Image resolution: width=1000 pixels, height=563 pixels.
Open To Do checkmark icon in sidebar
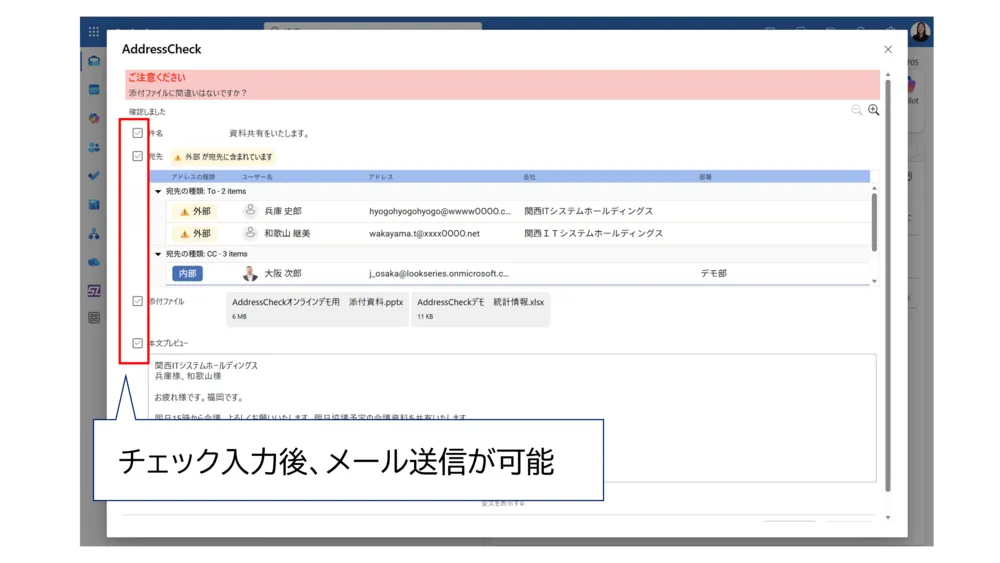94,176
